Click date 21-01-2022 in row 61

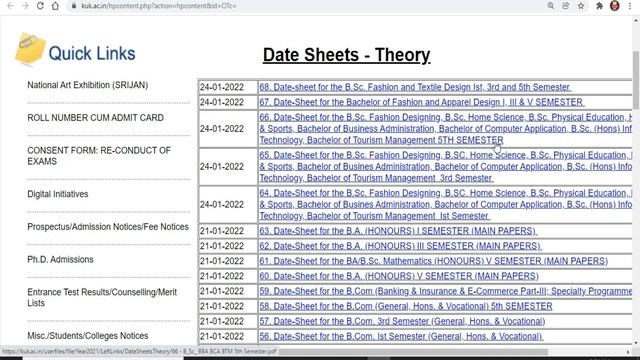click(222, 261)
